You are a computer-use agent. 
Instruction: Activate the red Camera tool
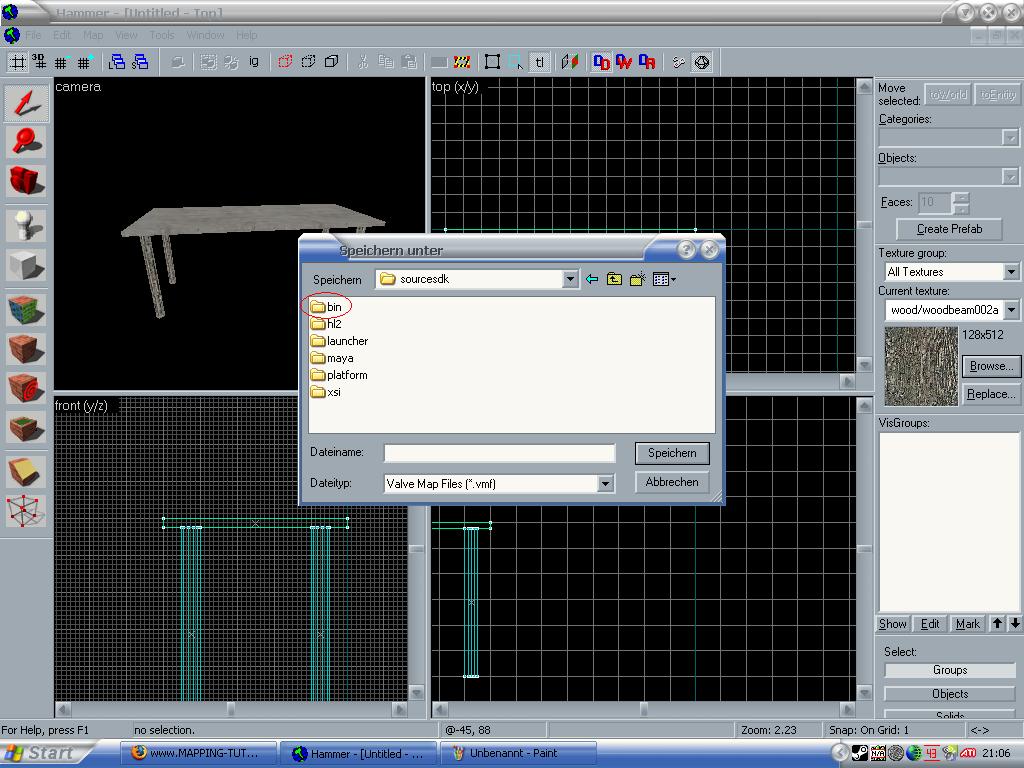click(26, 181)
